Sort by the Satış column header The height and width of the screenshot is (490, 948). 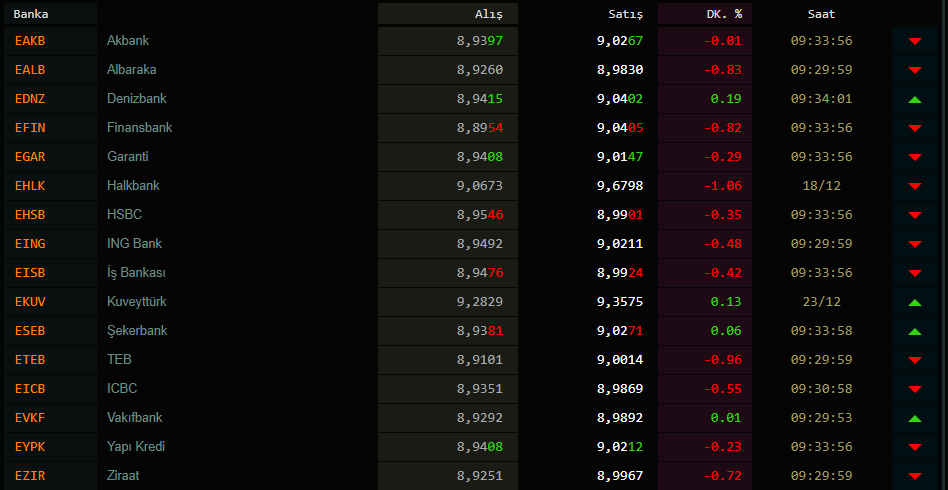tap(626, 14)
